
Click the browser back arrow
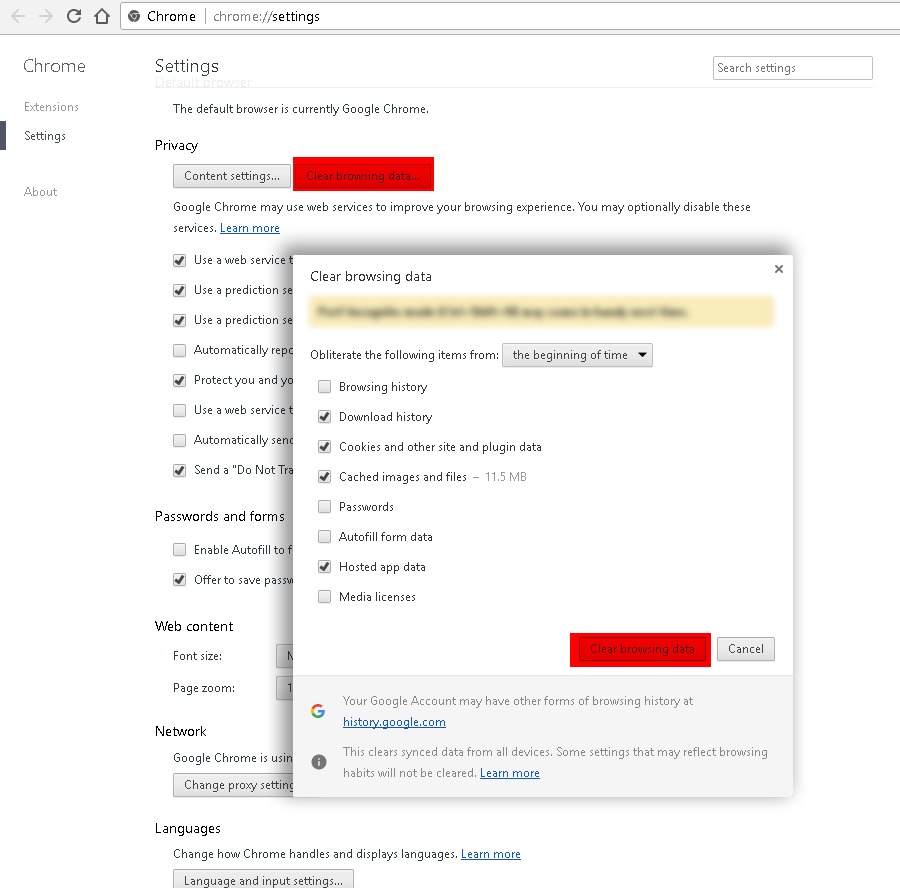(x=18, y=16)
